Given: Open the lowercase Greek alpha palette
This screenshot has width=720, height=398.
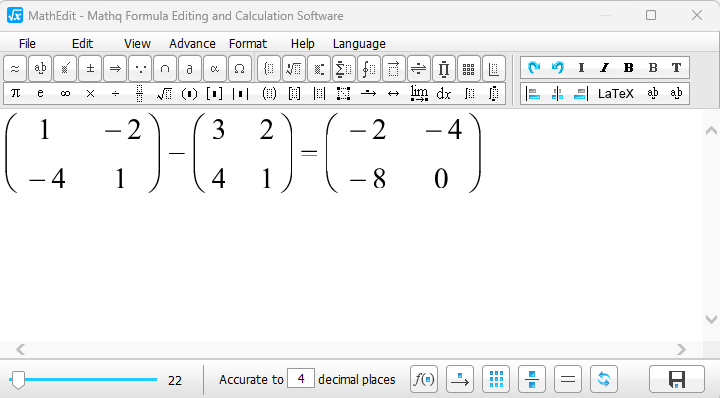Looking at the screenshot, I should click(x=214, y=69).
